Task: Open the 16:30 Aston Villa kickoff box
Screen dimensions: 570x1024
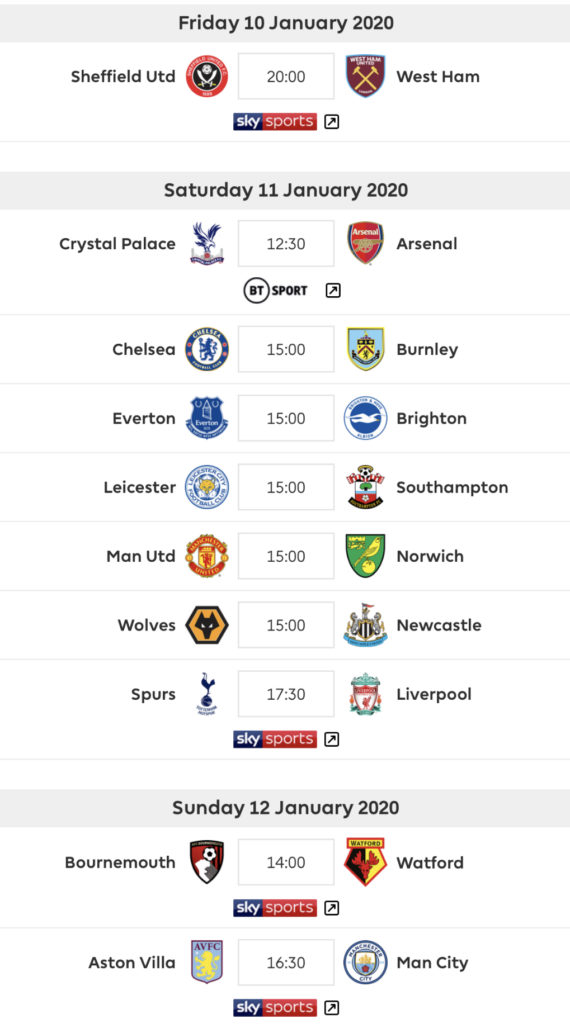Action: (286, 963)
